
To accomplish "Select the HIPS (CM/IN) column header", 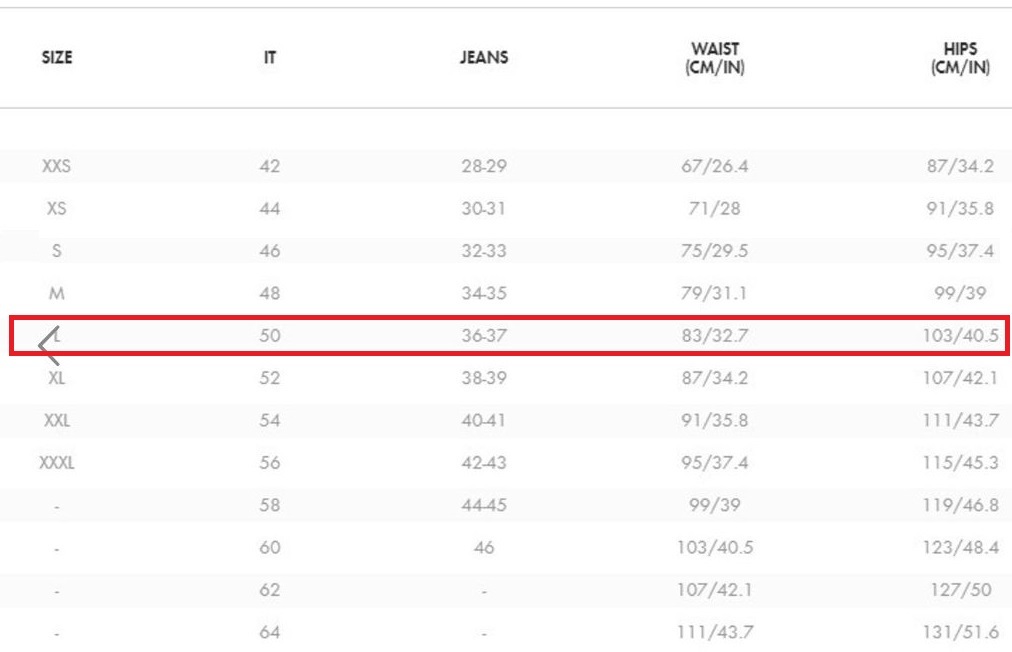I will click(960, 58).
